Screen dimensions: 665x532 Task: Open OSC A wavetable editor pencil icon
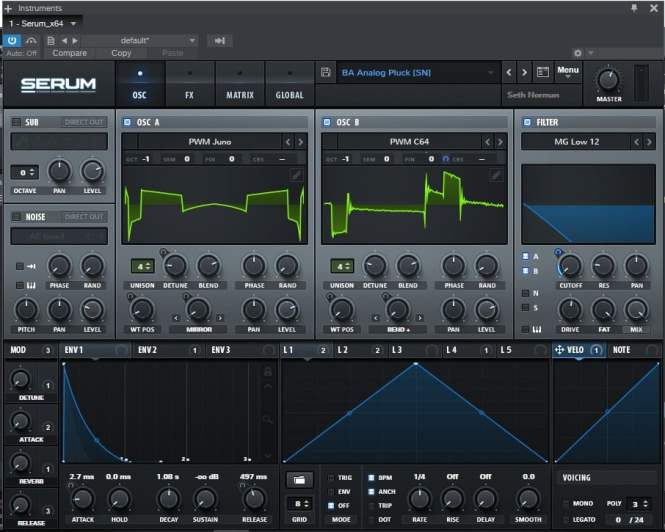296,175
